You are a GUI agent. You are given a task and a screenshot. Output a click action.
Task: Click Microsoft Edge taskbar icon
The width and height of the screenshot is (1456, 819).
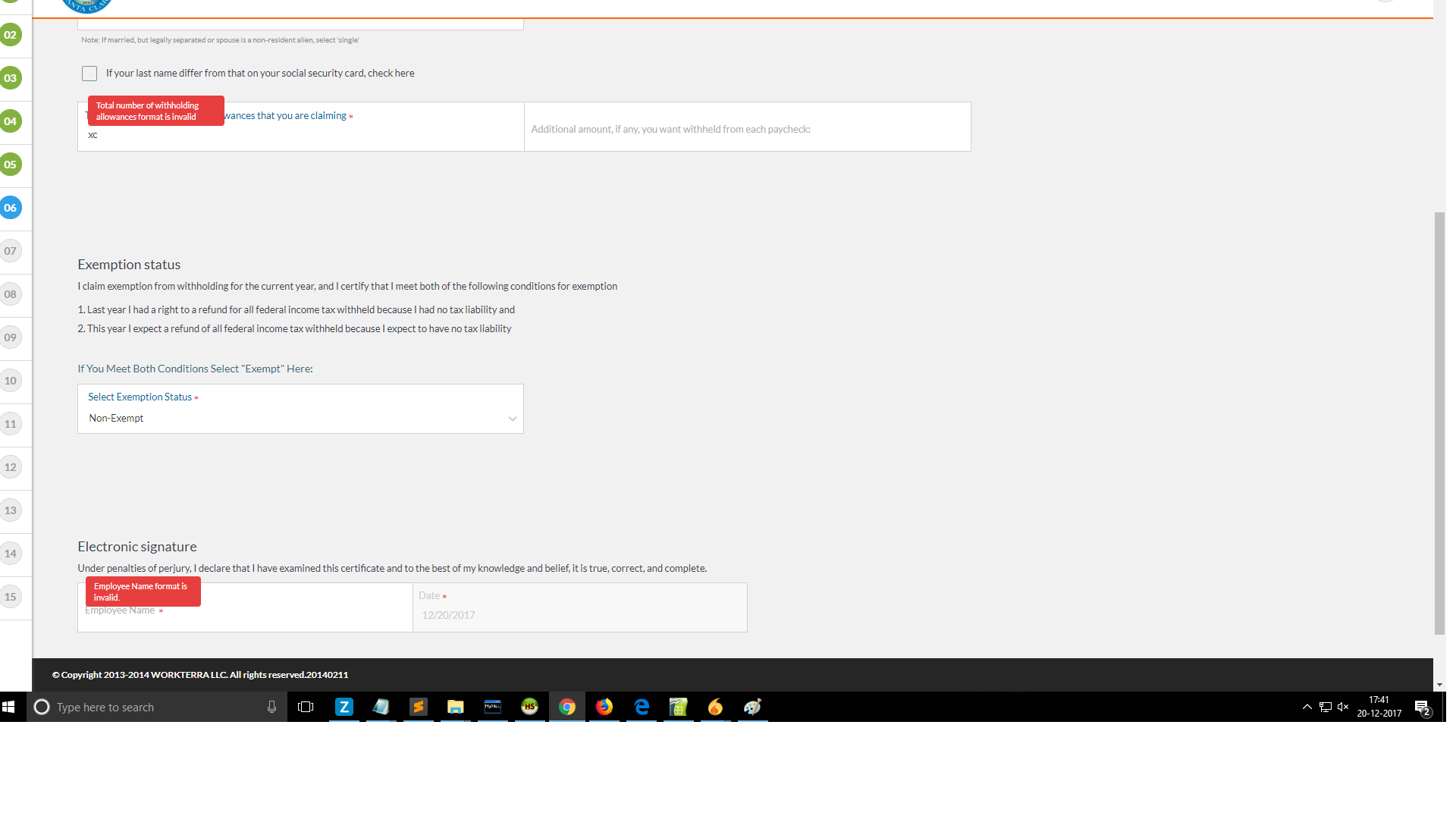click(642, 707)
